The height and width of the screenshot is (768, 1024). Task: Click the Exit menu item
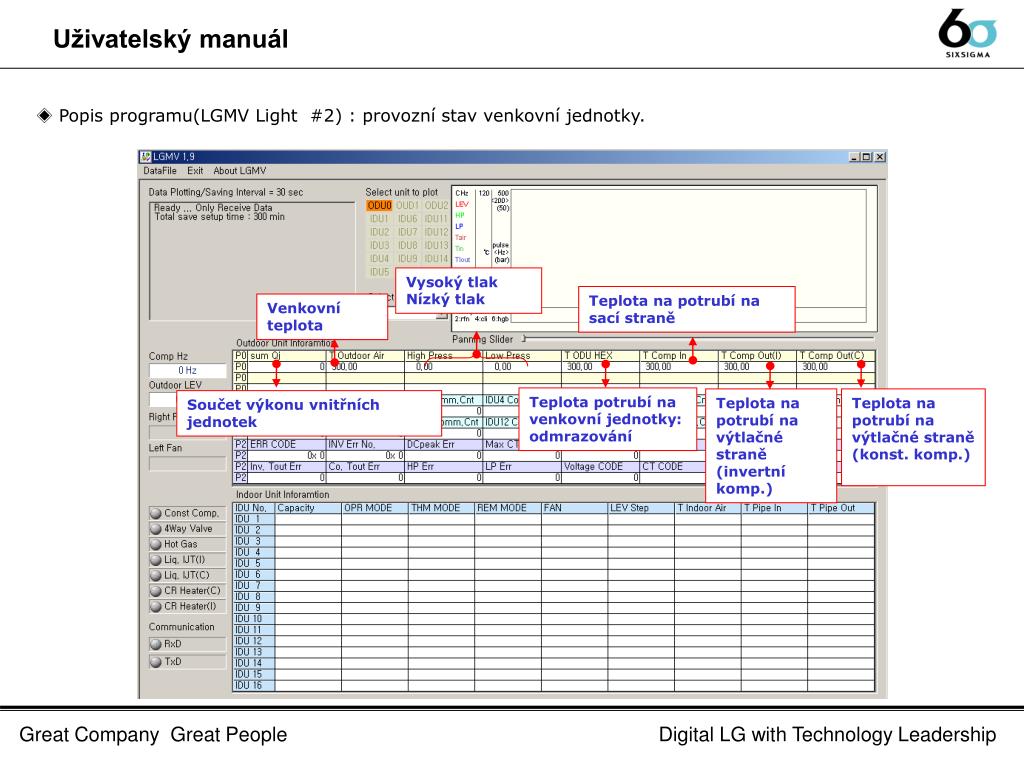pyautogui.click(x=195, y=170)
